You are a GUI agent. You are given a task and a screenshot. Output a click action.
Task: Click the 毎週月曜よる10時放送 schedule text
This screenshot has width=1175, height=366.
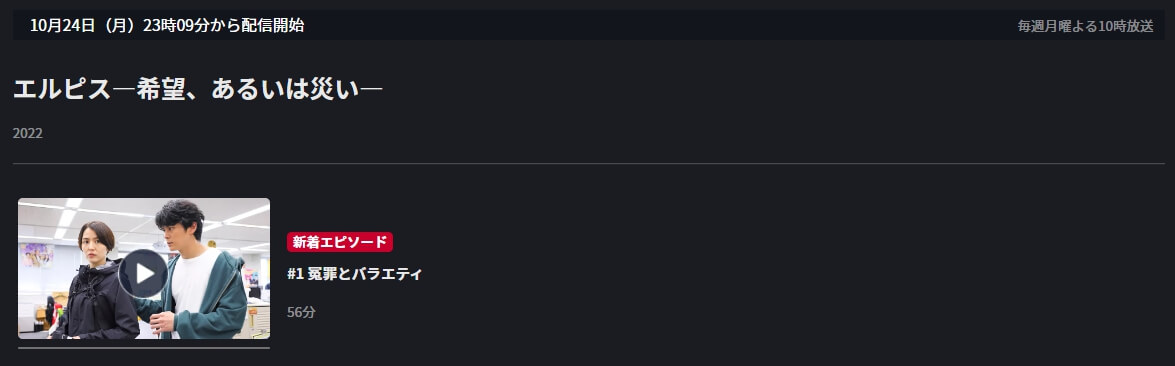point(1085,26)
